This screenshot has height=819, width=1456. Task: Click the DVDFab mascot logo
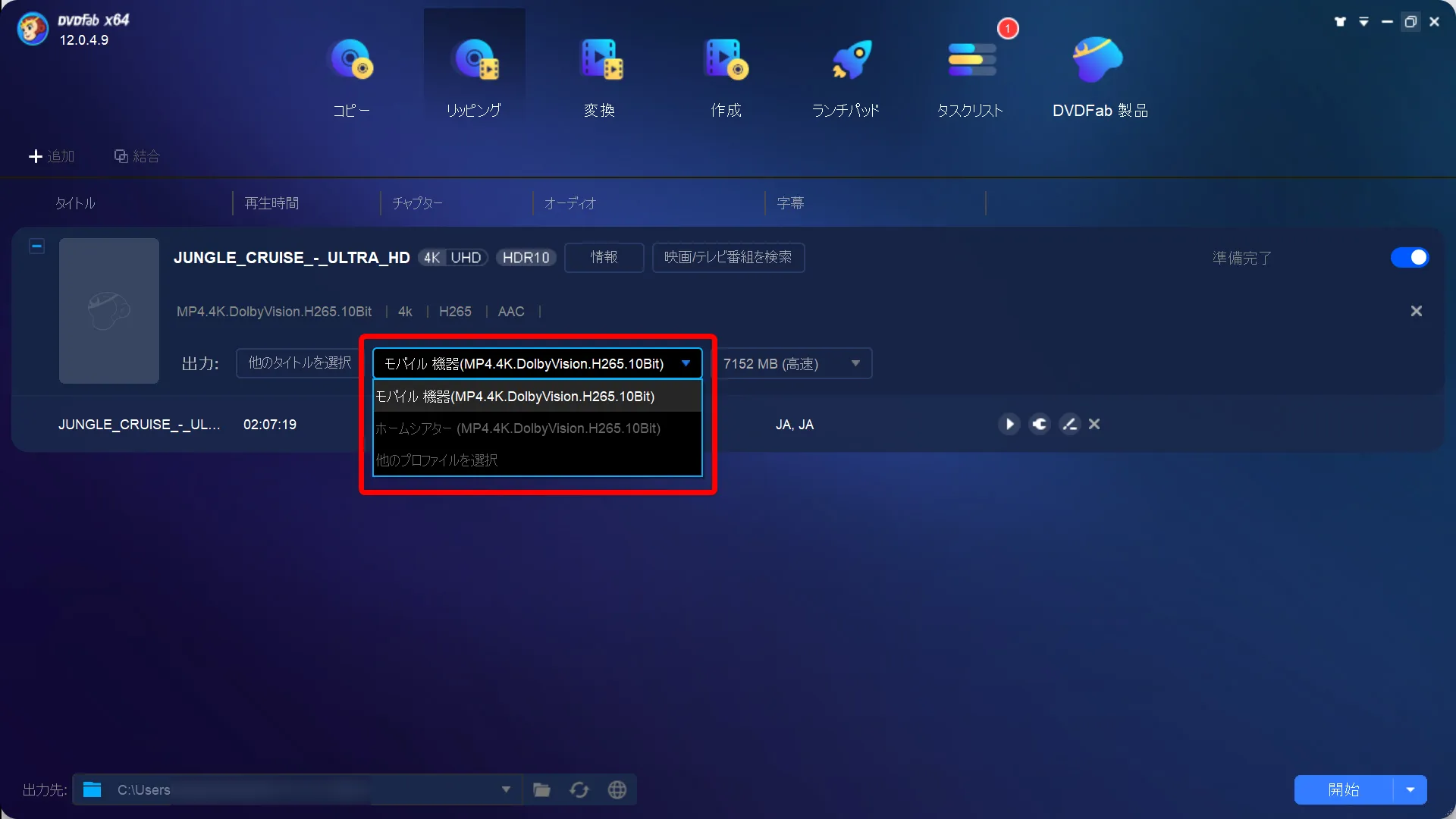pos(33,30)
